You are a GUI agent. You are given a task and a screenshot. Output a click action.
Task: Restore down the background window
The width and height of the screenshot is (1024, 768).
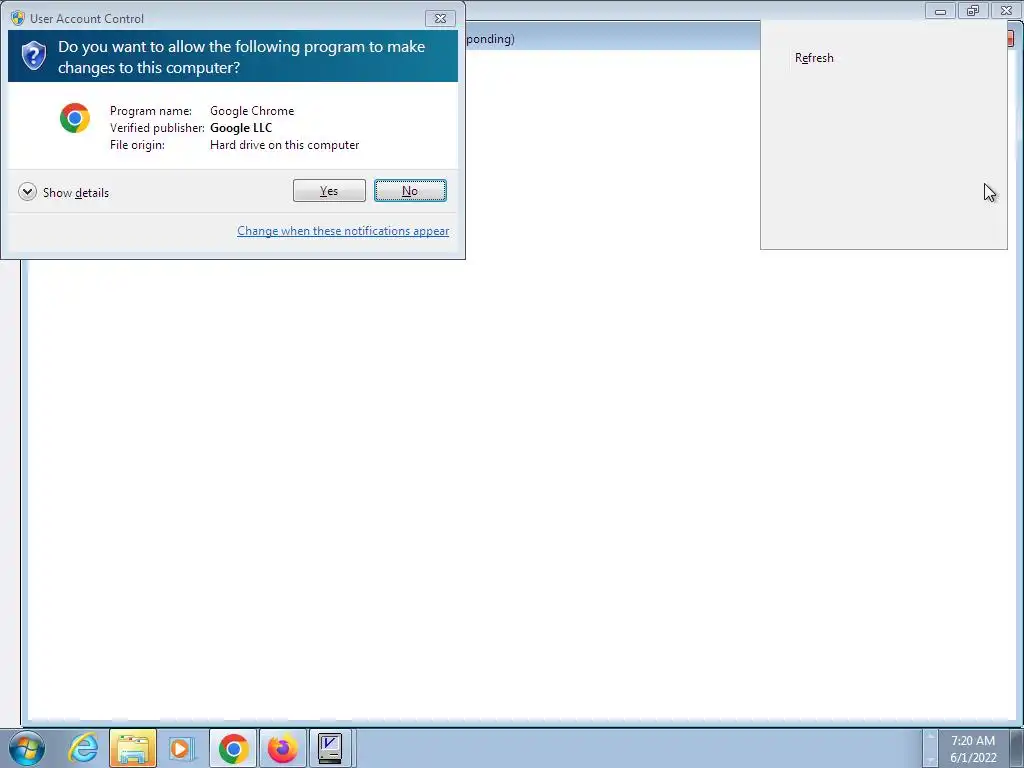click(x=973, y=11)
